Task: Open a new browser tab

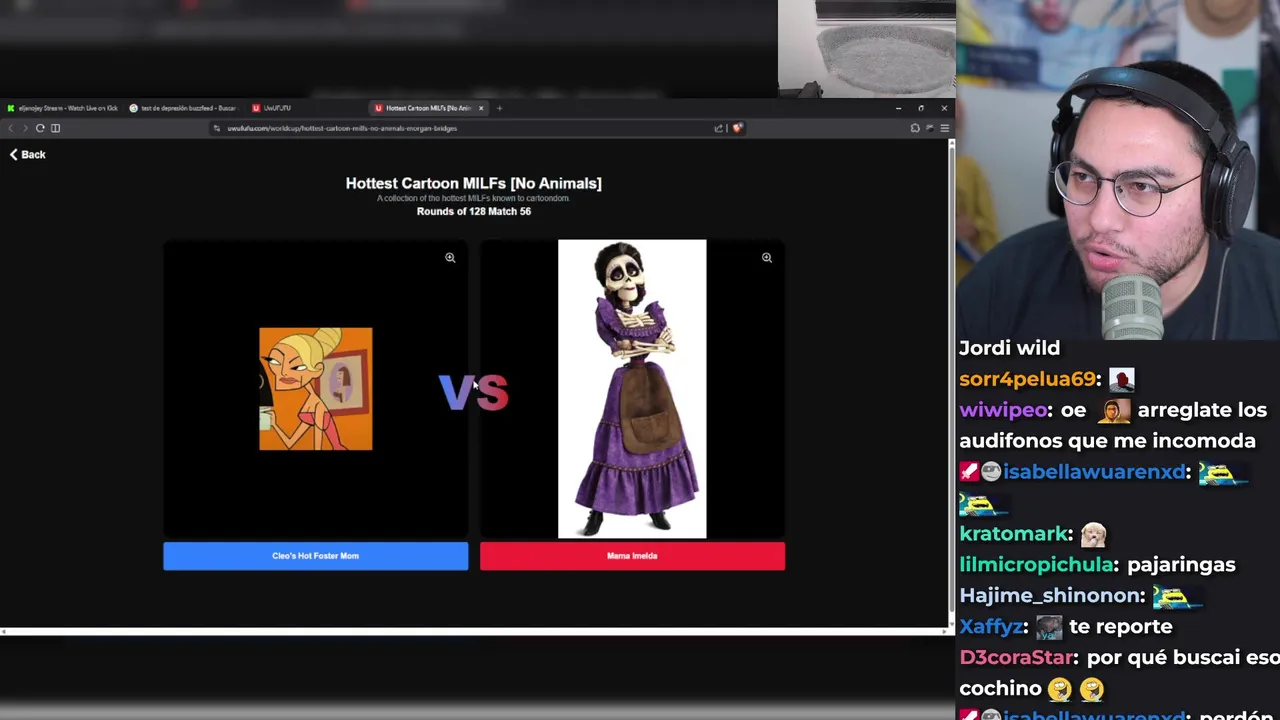Action: (500, 108)
